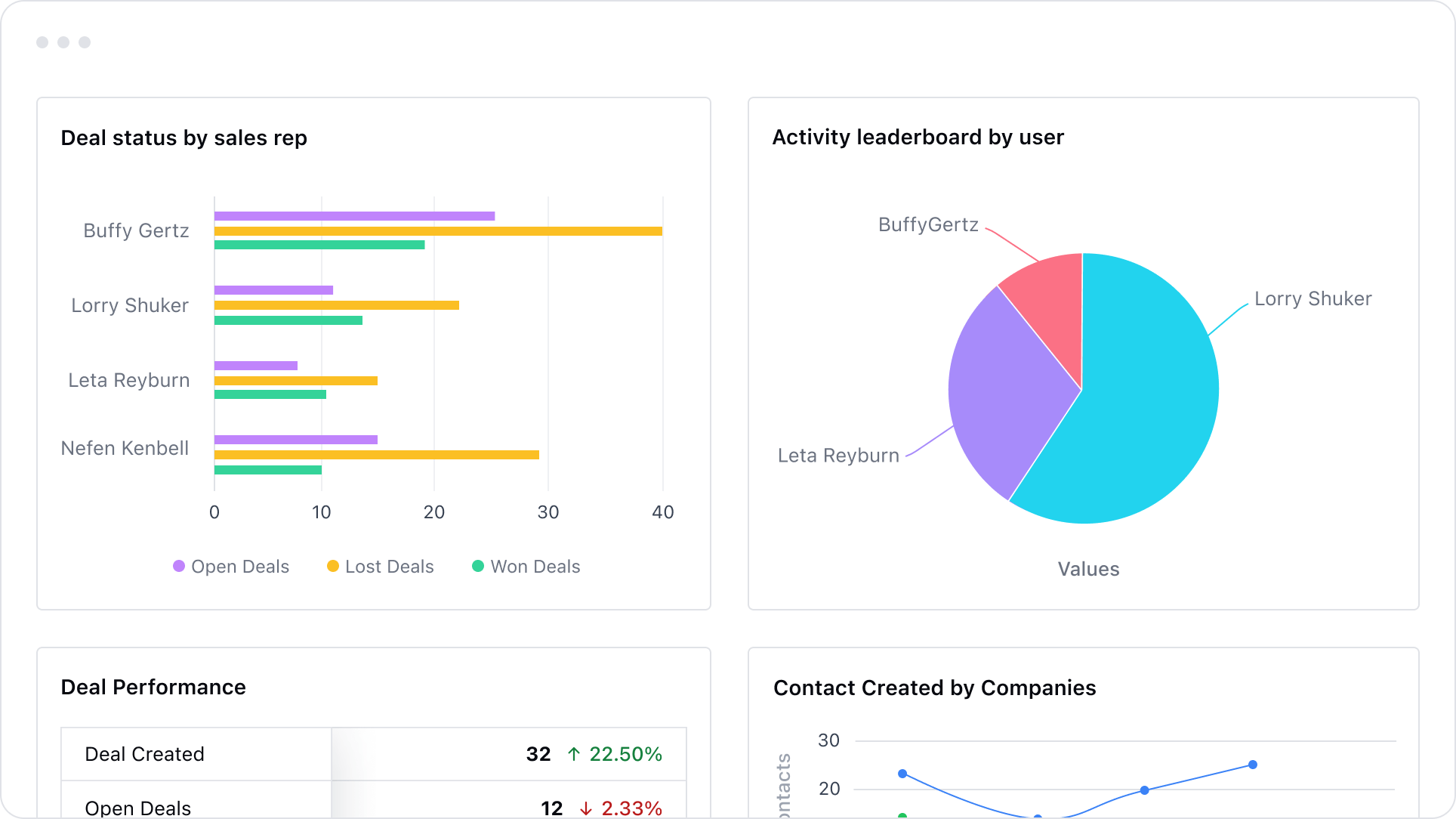Click the 30 tick on line chart axis
This screenshot has width=1456, height=819.
coord(828,740)
